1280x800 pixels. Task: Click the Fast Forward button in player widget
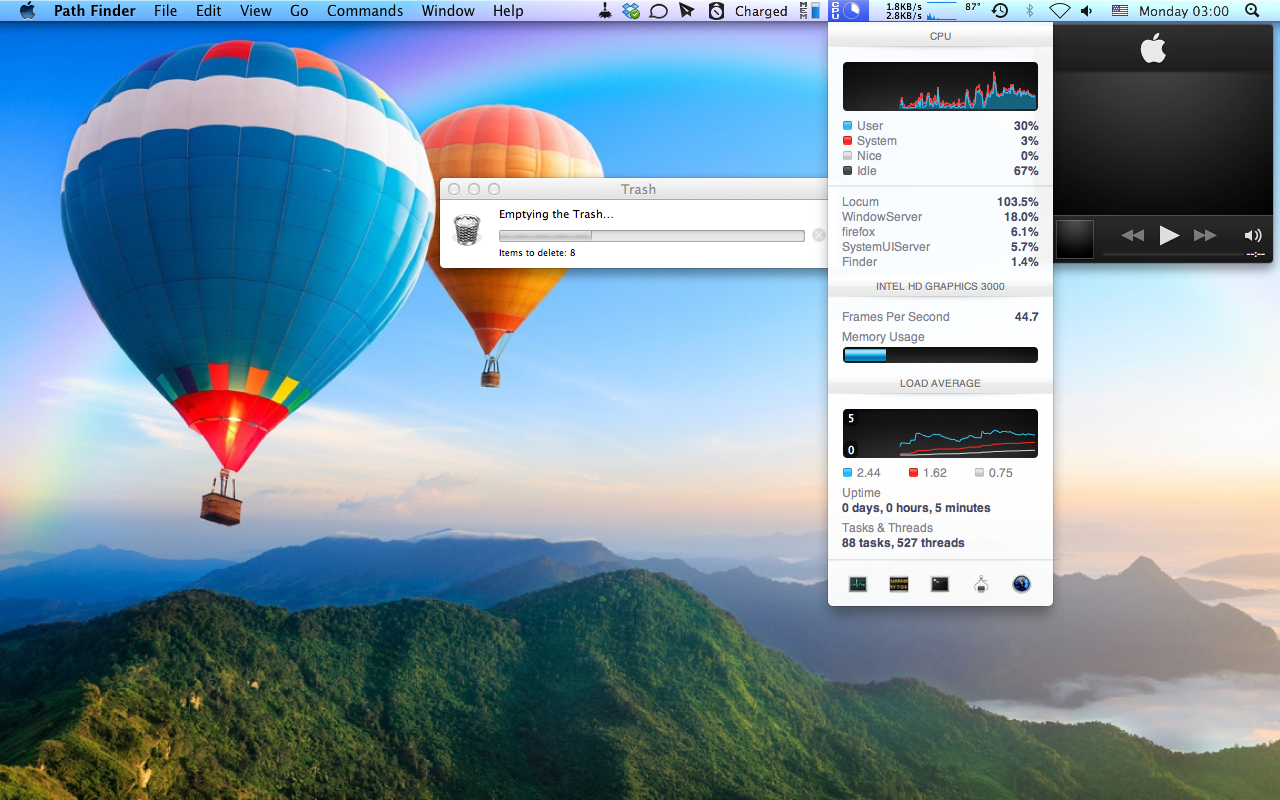1206,236
